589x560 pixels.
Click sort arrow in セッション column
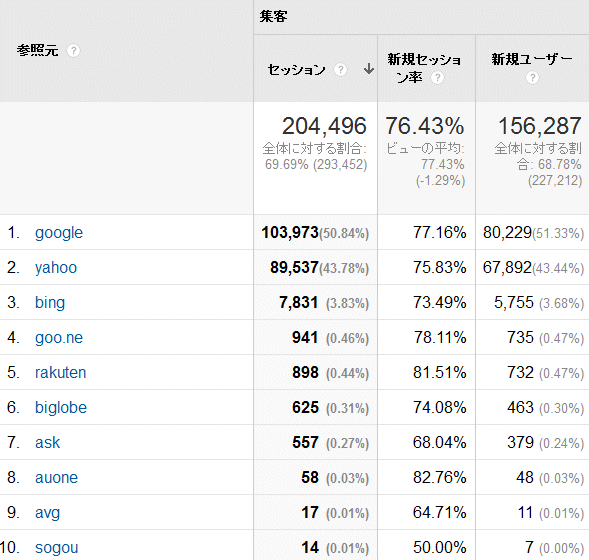(369, 69)
